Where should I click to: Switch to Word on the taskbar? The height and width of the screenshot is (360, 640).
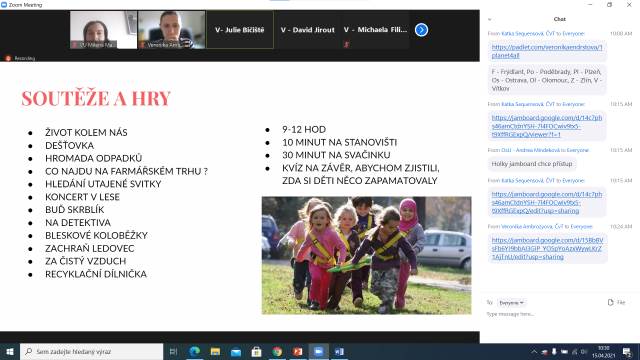tap(339, 351)
